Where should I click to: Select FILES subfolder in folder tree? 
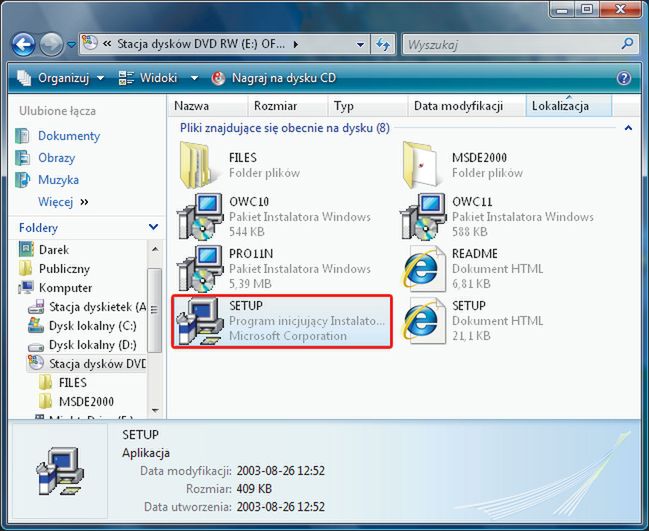pyautogui.click(x=73, y=382)
